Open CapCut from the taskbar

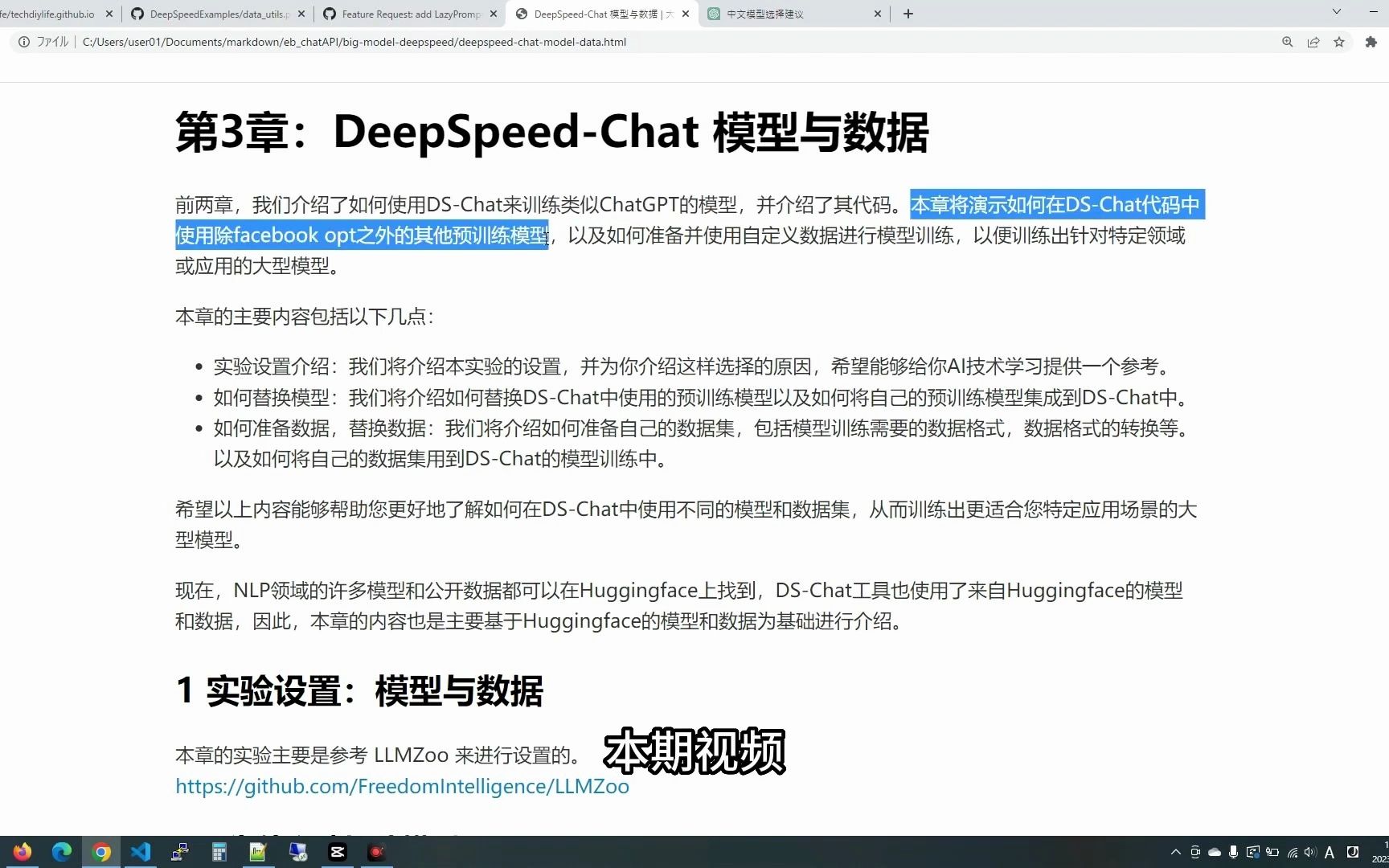point(338,852)
